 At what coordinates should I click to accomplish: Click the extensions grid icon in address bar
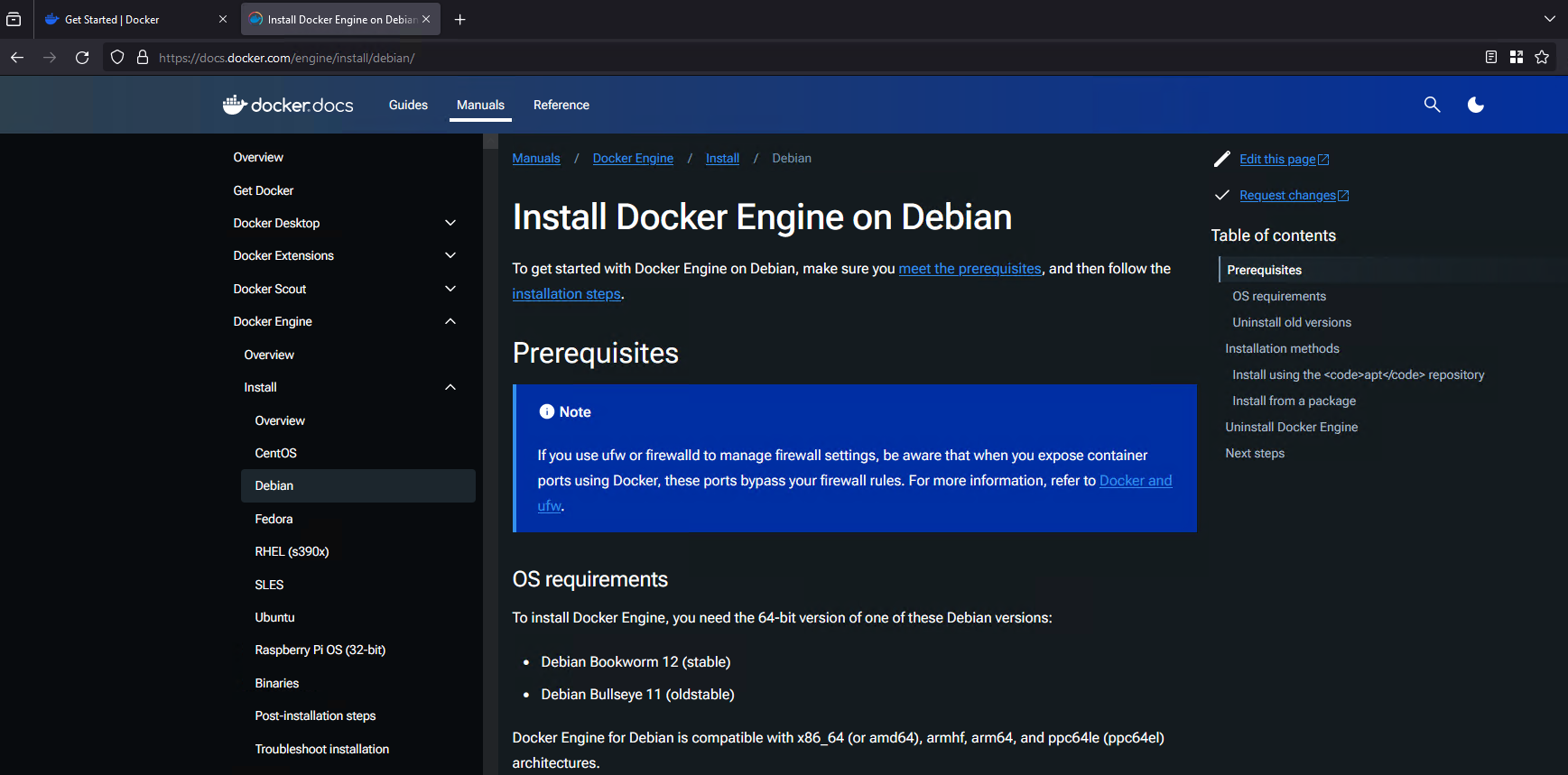coord(1517,57)
